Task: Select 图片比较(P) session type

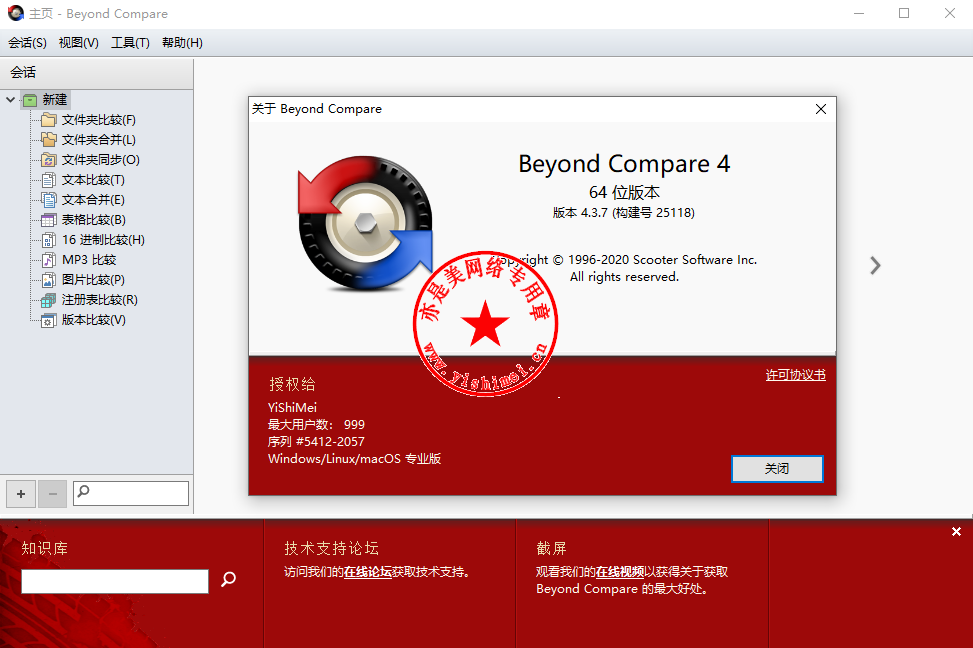Action: coord(93,280)
